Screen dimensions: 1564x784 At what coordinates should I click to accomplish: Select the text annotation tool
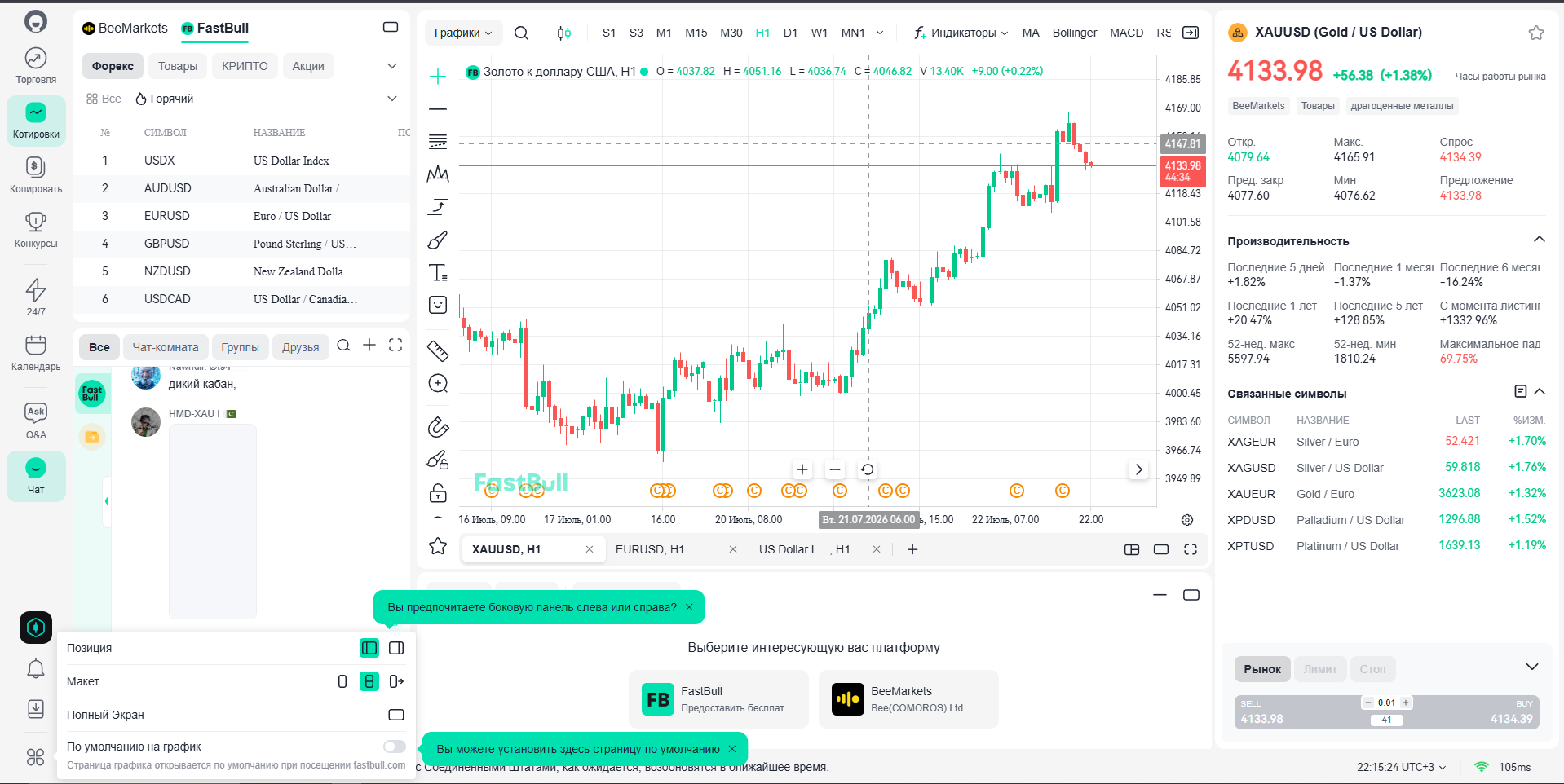tap(438, 272)
